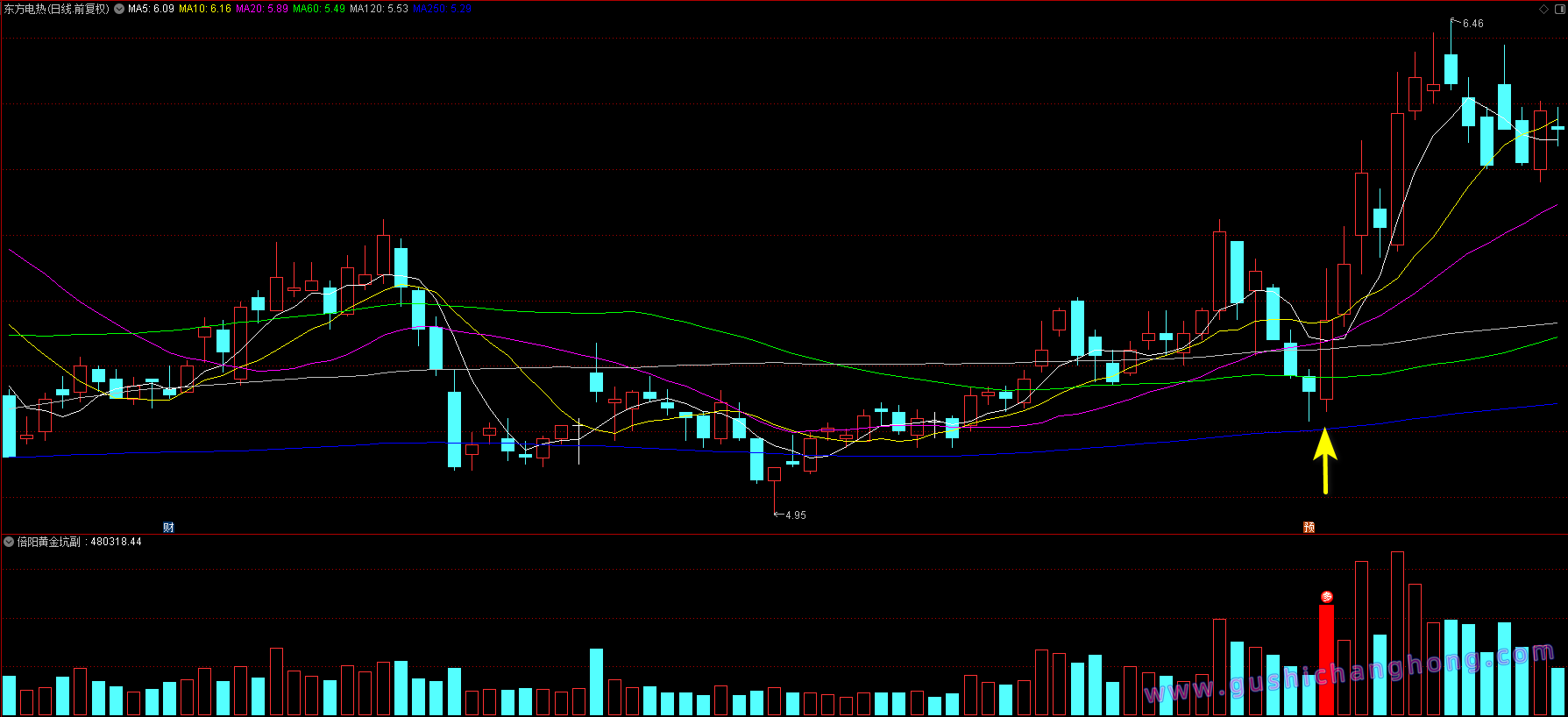1568x717 pixels.
Task: Click the solid red volume bar
Action: [1326, 657]
